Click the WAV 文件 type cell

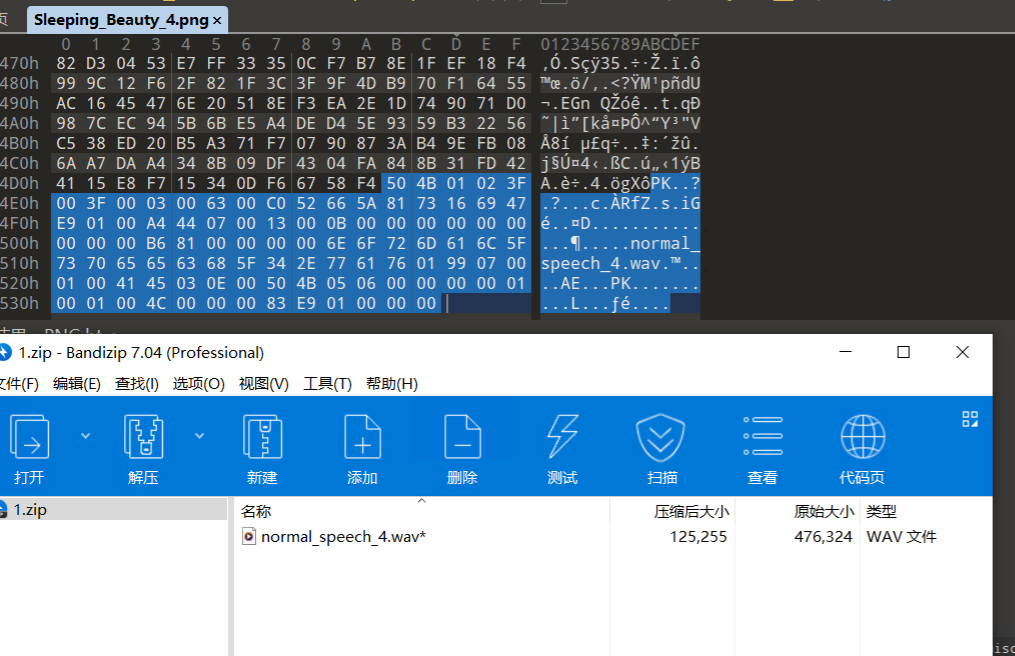click(x=901, y=537)
